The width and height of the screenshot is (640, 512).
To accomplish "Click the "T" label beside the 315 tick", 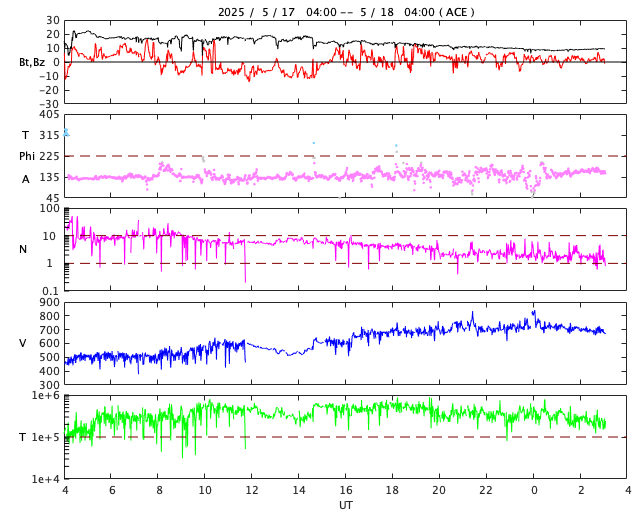I will click(x=25, y=135).
